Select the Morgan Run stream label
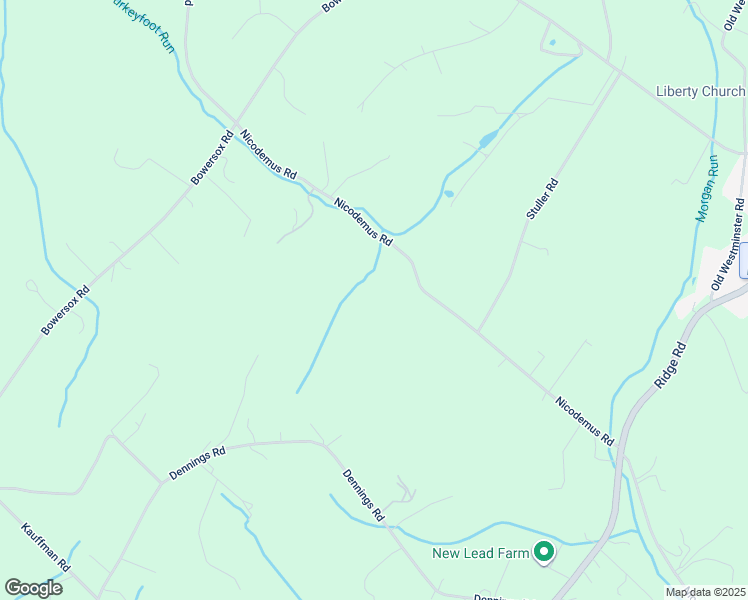 click(707, 188)
